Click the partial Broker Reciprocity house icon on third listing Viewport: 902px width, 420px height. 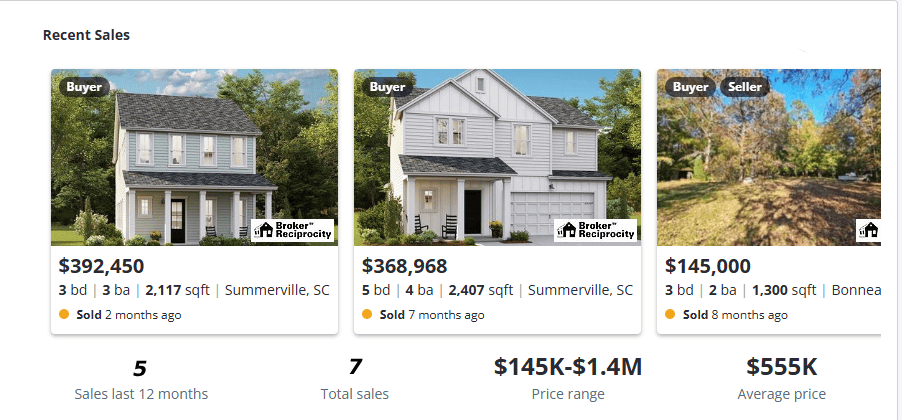pyautogui.click(x=869, y=230)
